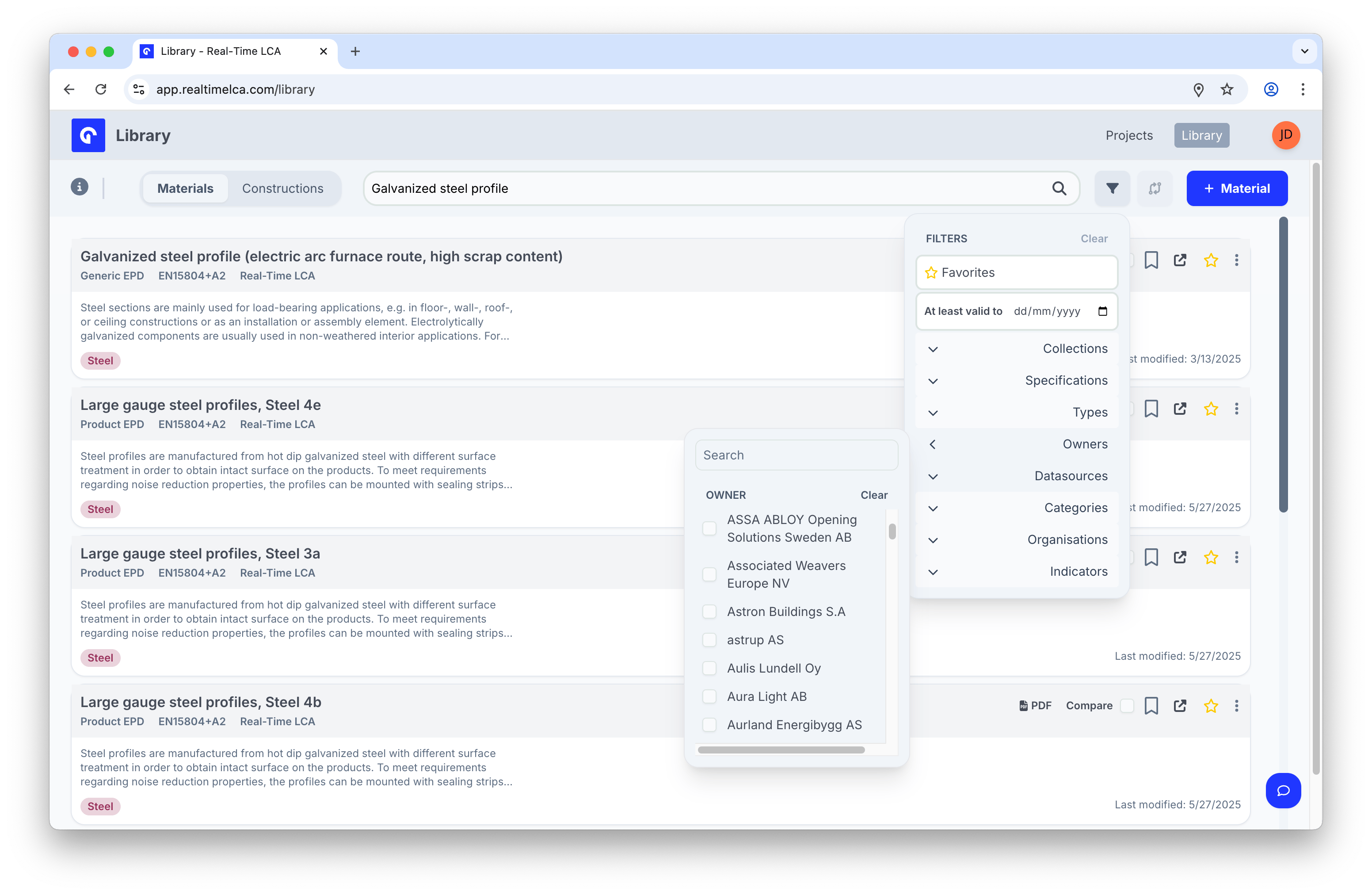
Task: Expand the Datasources filter
Action: point(1016,476)
